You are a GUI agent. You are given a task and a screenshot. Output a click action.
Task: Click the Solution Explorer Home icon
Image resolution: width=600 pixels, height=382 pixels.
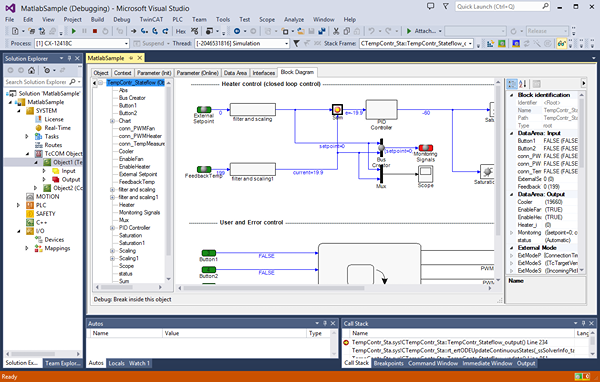[x=31, y=70]
